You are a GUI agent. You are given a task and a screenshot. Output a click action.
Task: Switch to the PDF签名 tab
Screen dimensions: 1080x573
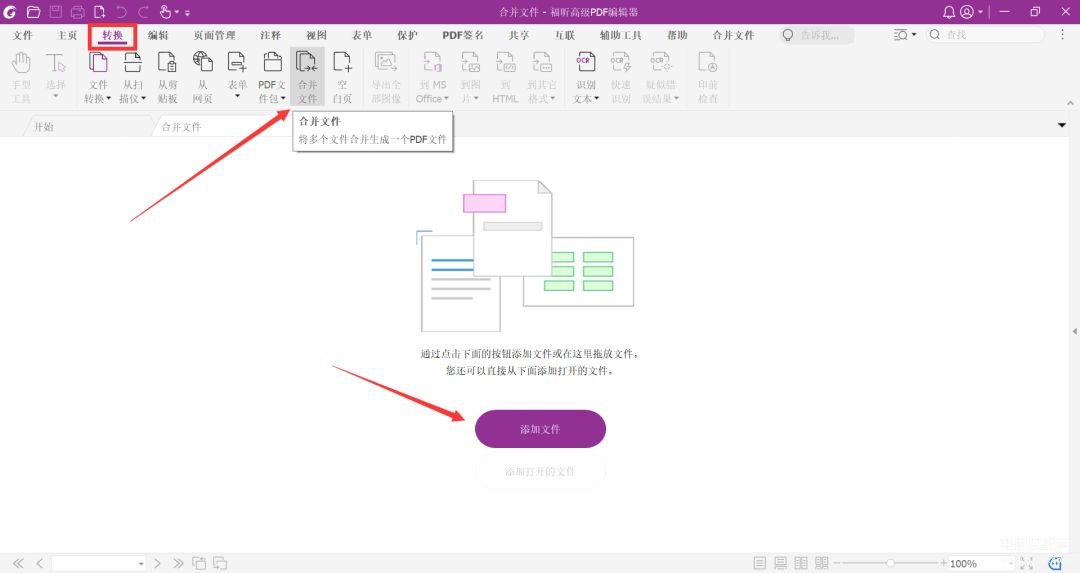coord(463,35)
